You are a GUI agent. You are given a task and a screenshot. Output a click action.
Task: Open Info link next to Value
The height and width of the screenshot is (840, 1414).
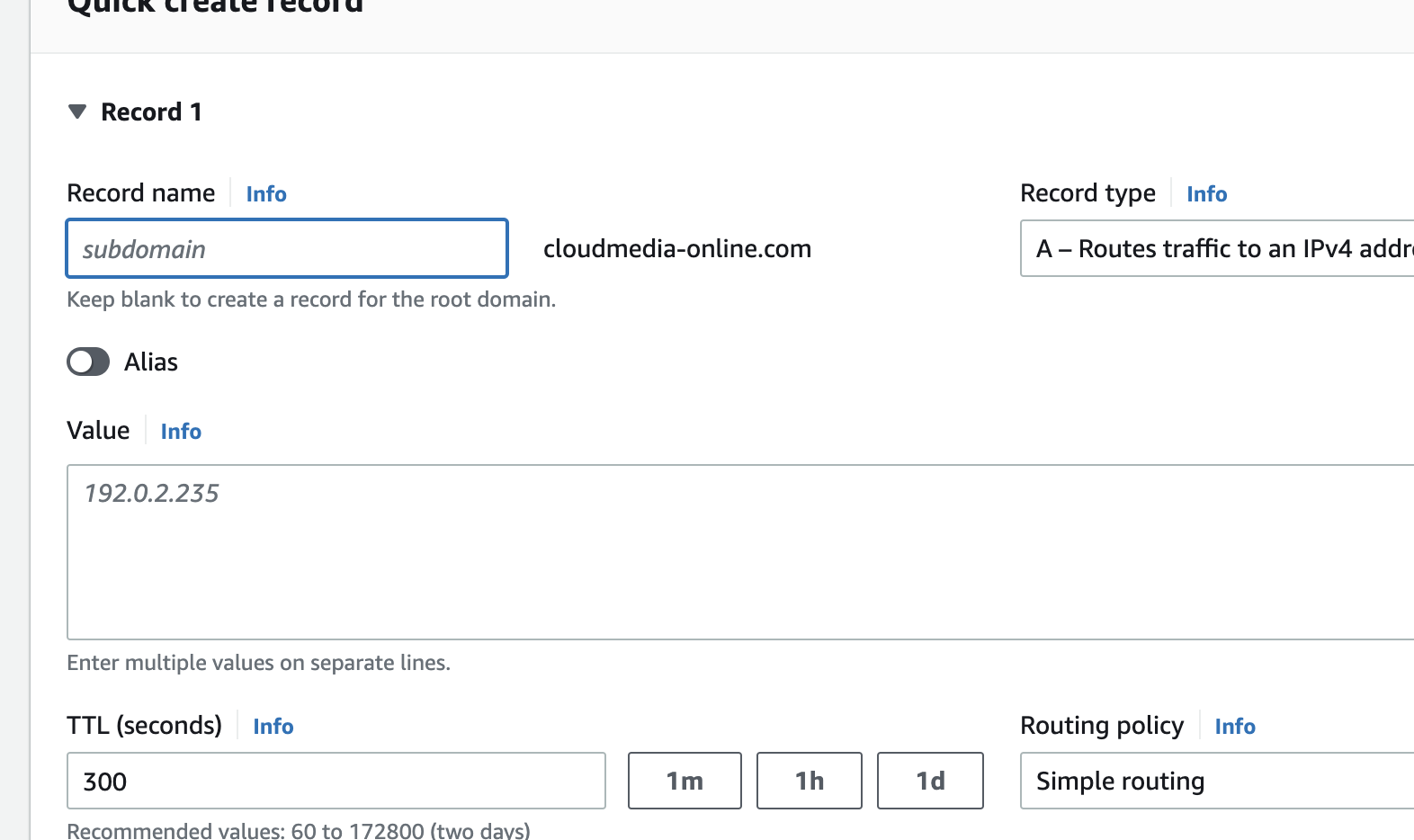coord(181,432)
